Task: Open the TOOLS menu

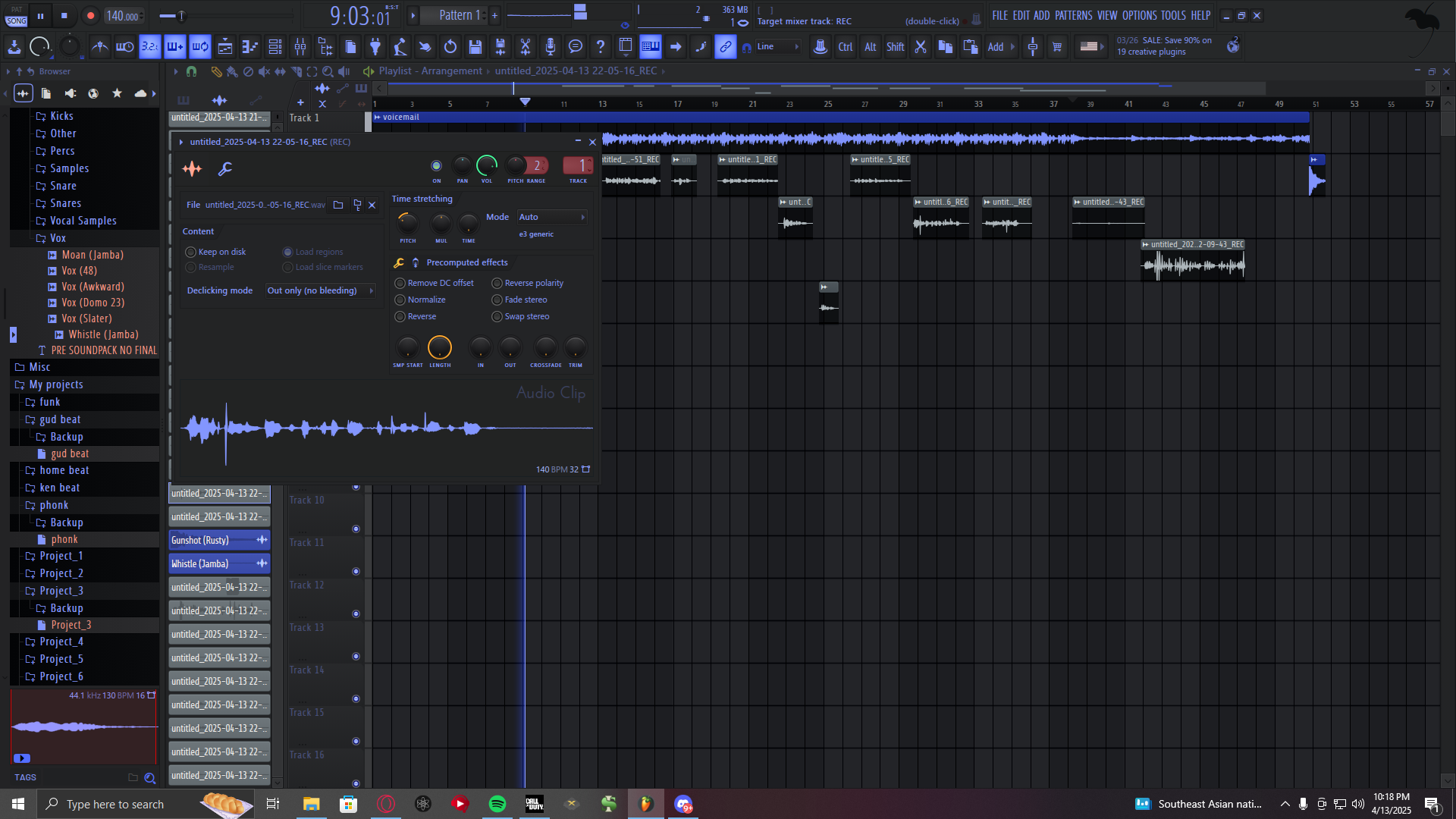Action: (1172, 15)
